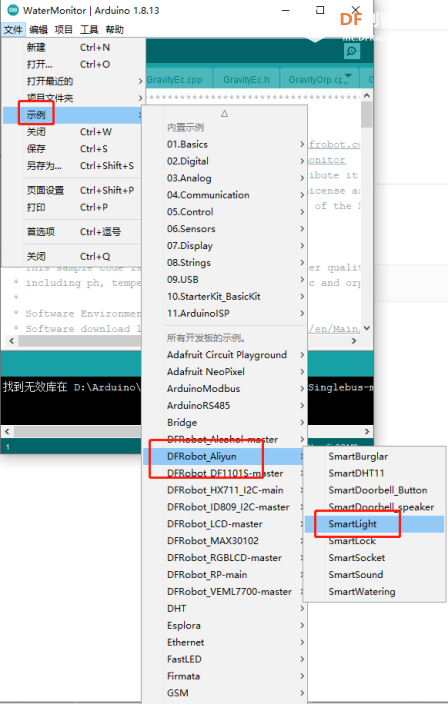The image size is (448, 705).
Task: Expand the 项目文件夹 submenu
Action: [73, 98]
